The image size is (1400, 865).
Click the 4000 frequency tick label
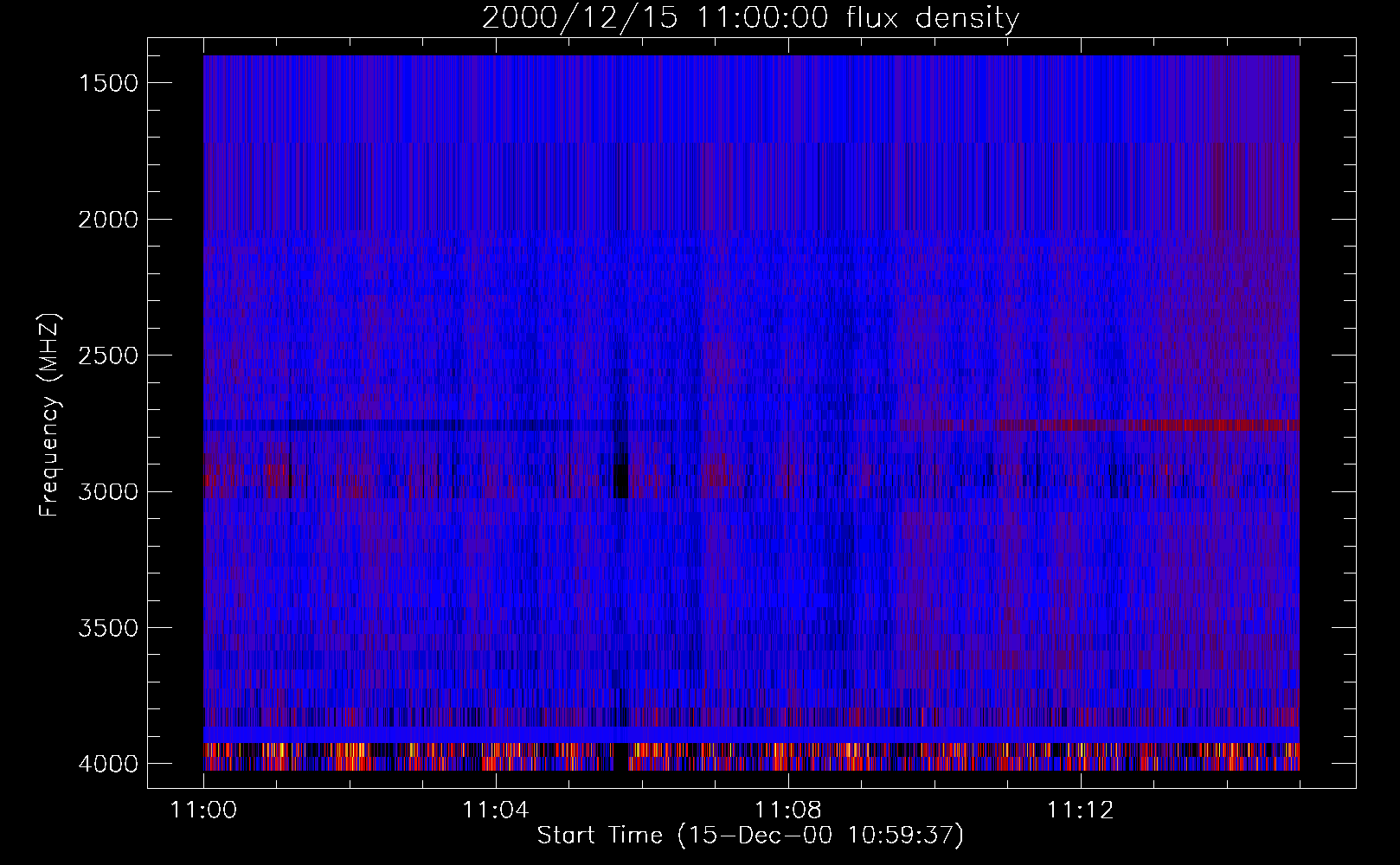(108, 764)
